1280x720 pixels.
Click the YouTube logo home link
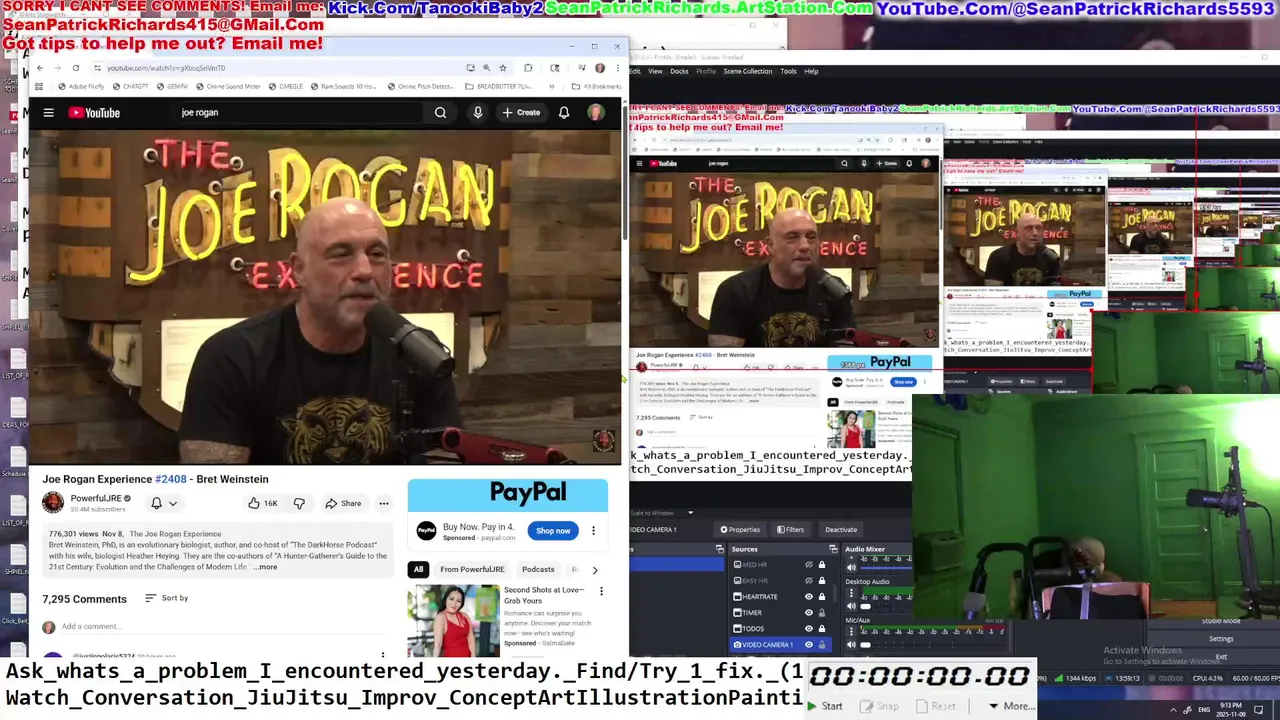point(94,113)
